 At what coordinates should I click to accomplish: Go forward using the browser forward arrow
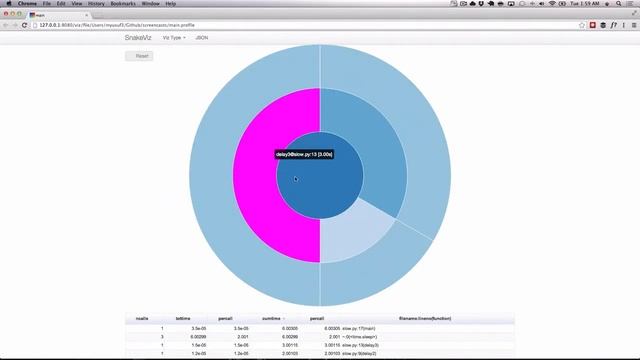coord(15,25)
